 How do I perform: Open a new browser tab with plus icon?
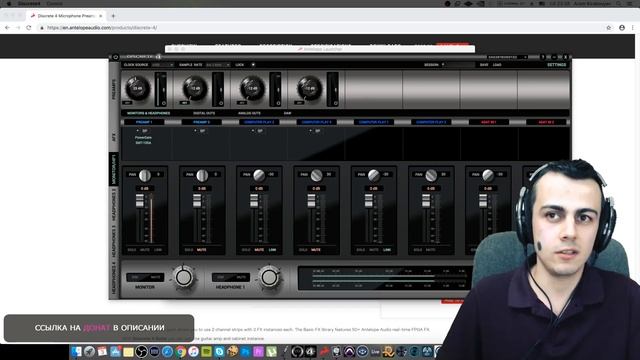coord(113,16)
